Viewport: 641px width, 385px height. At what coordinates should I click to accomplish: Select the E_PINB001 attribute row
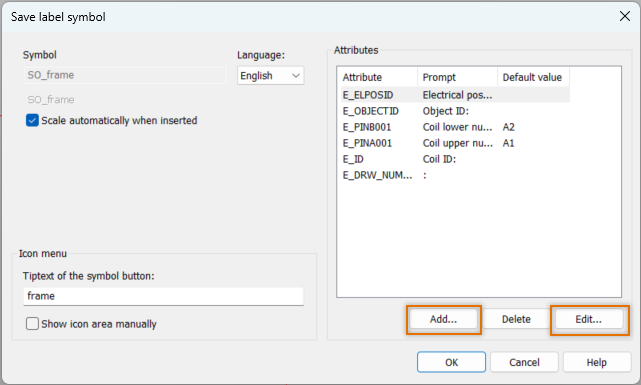pos(455,127)
